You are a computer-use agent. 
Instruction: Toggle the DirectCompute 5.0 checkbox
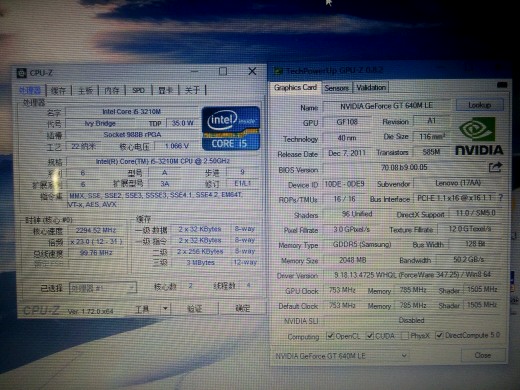pos(439,335)
